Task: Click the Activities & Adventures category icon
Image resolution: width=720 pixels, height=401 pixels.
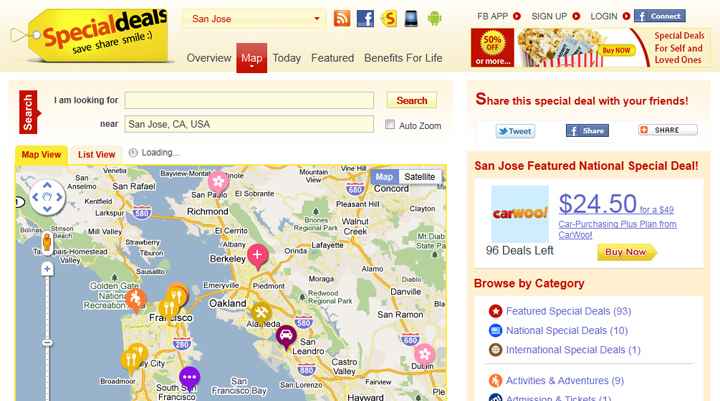Action: (x=495, y=381)
